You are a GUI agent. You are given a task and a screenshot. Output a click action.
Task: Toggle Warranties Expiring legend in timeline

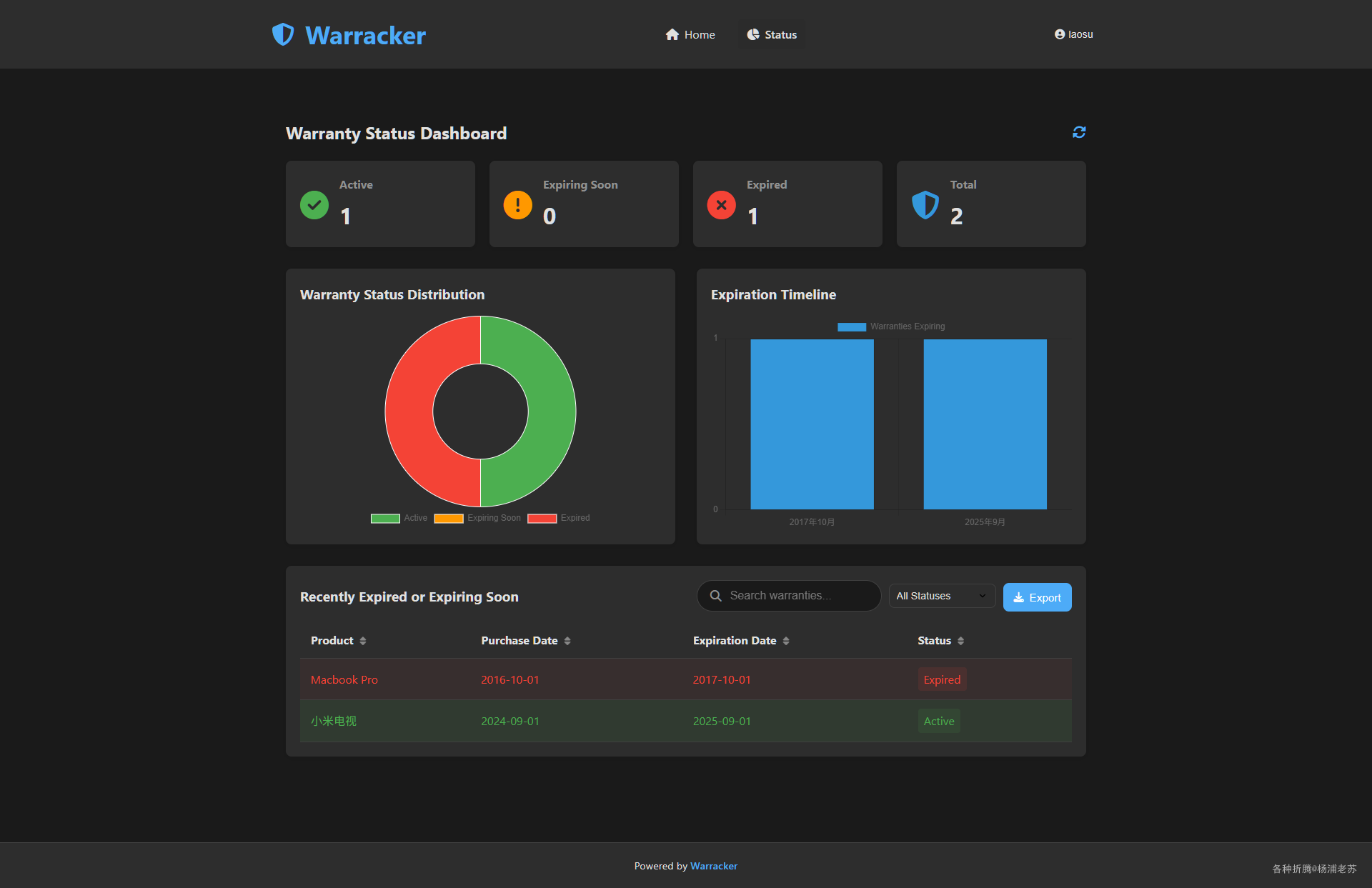pos(891,326)
